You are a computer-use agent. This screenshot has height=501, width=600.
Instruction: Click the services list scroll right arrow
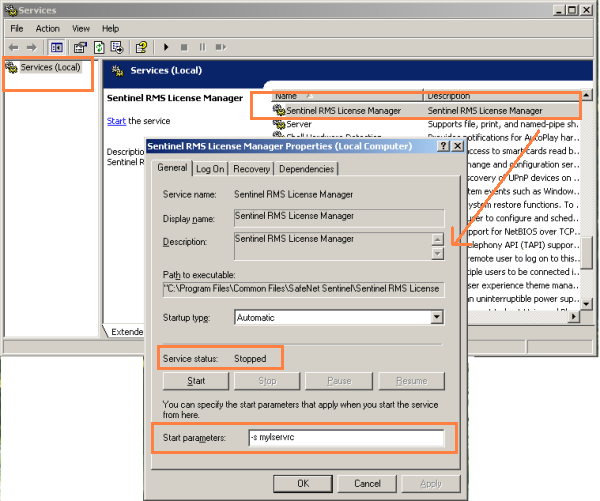click(x=574, y=317)
